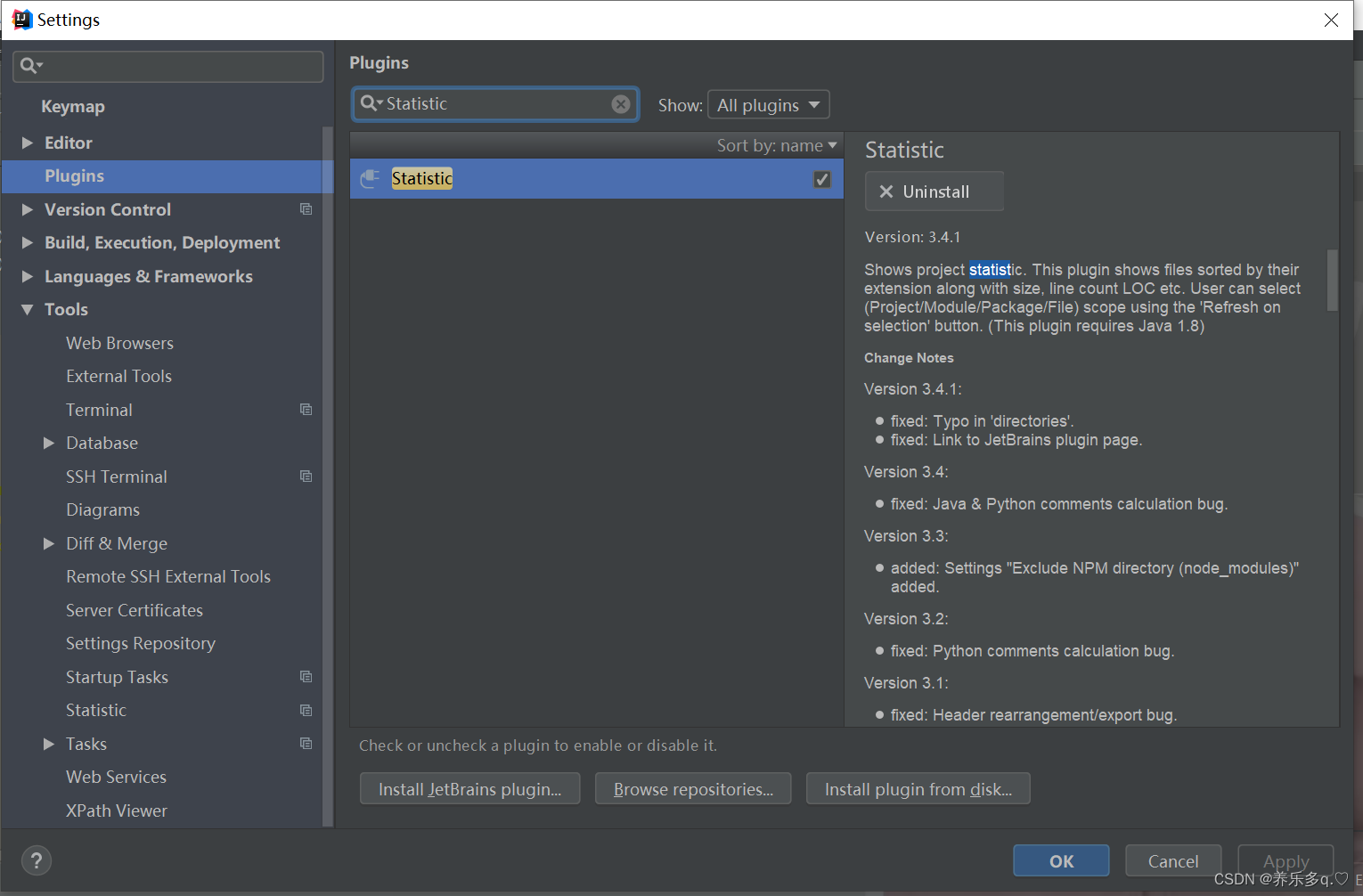Click the project-level icon beside Version Control
1363x896 pixels.
306,209
